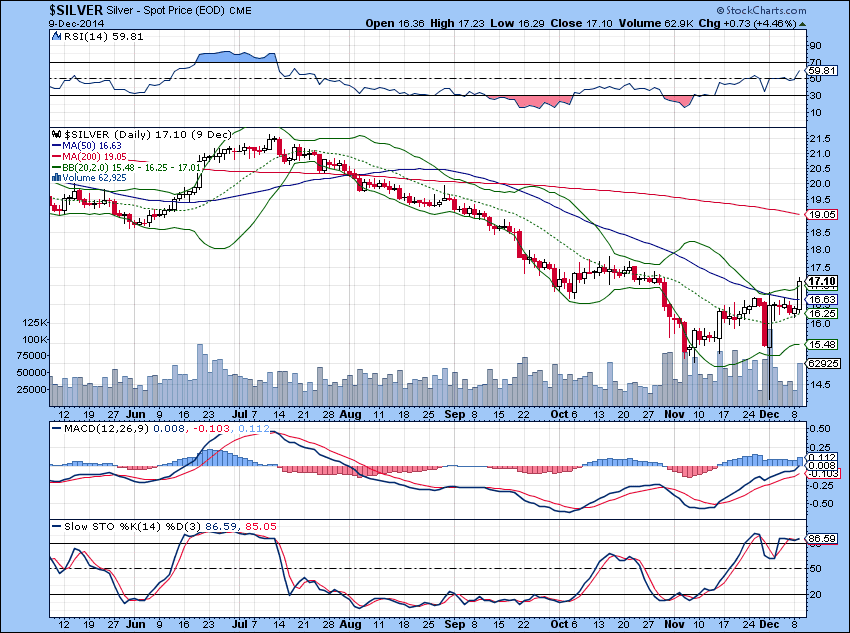Click the green 15.48 tag on price axis
The height and width of the screenshot is (633, 850).
point(822,344)
